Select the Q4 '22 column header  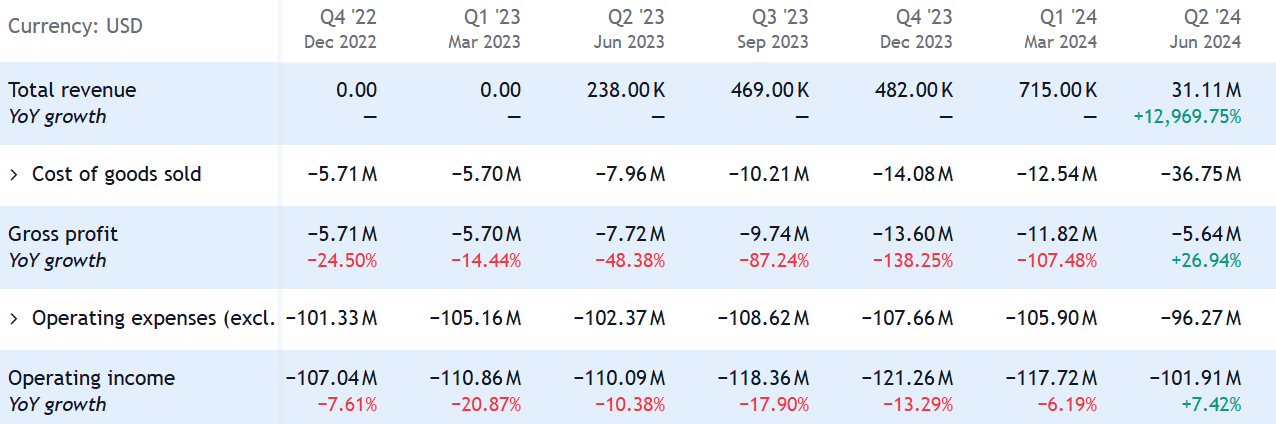(x=340, y=30)
